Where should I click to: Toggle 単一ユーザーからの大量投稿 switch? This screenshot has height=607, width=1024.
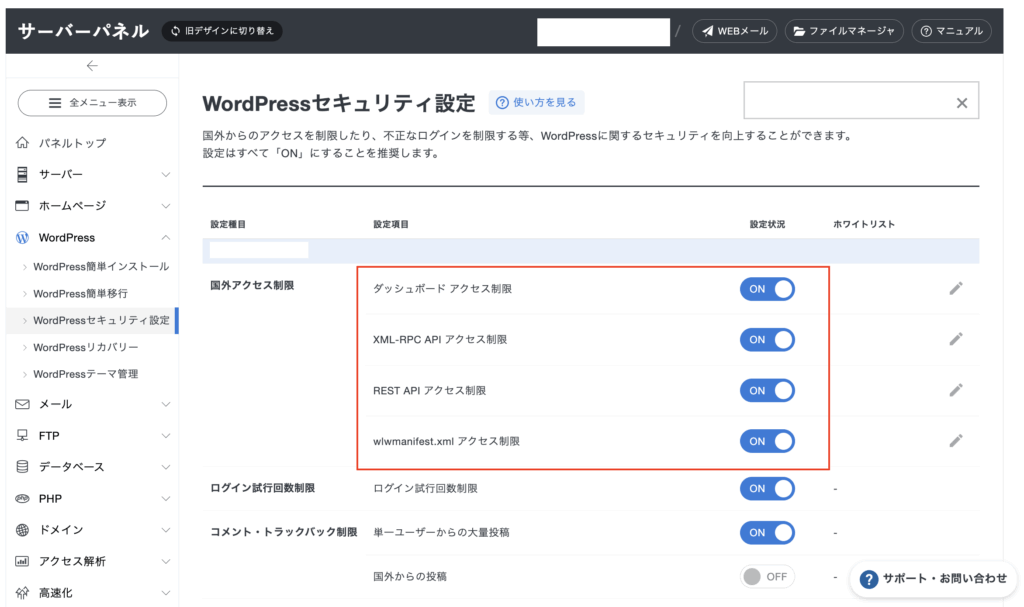tap(767, 533)
